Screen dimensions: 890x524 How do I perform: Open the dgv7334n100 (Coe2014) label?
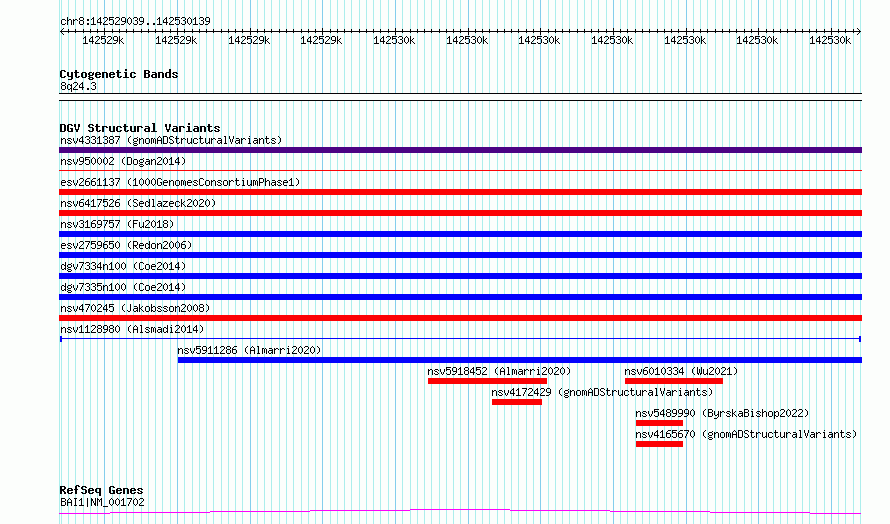(123, 266)
